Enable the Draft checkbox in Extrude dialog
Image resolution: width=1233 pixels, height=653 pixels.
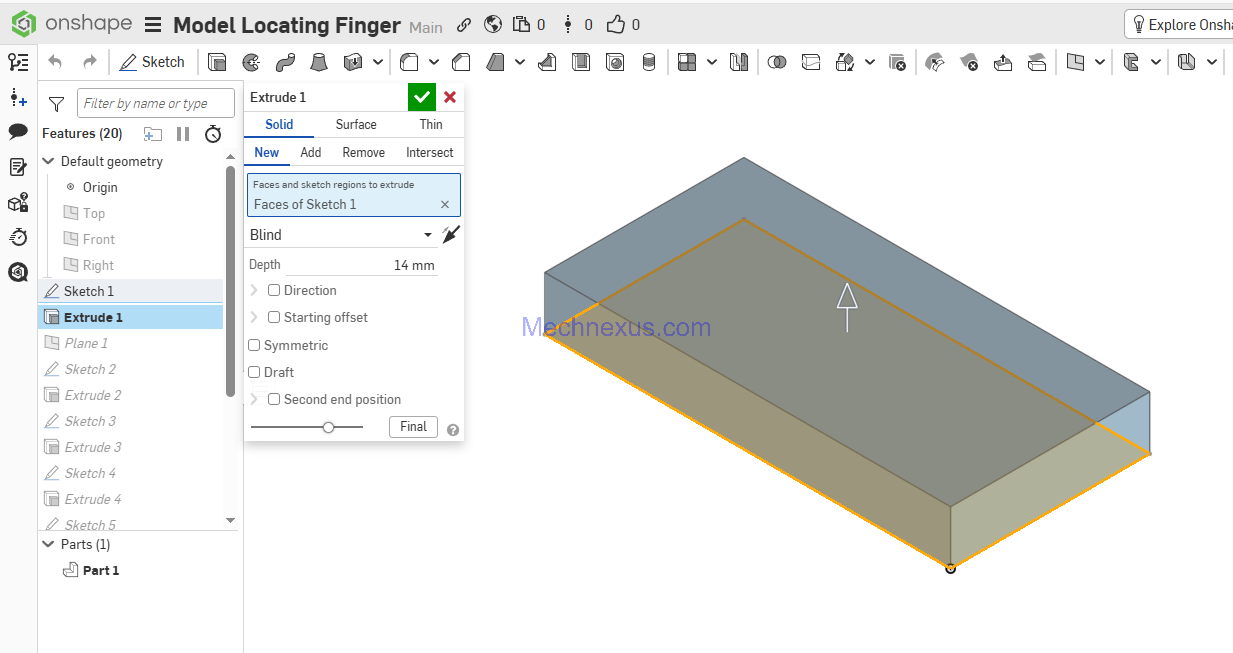254,372
